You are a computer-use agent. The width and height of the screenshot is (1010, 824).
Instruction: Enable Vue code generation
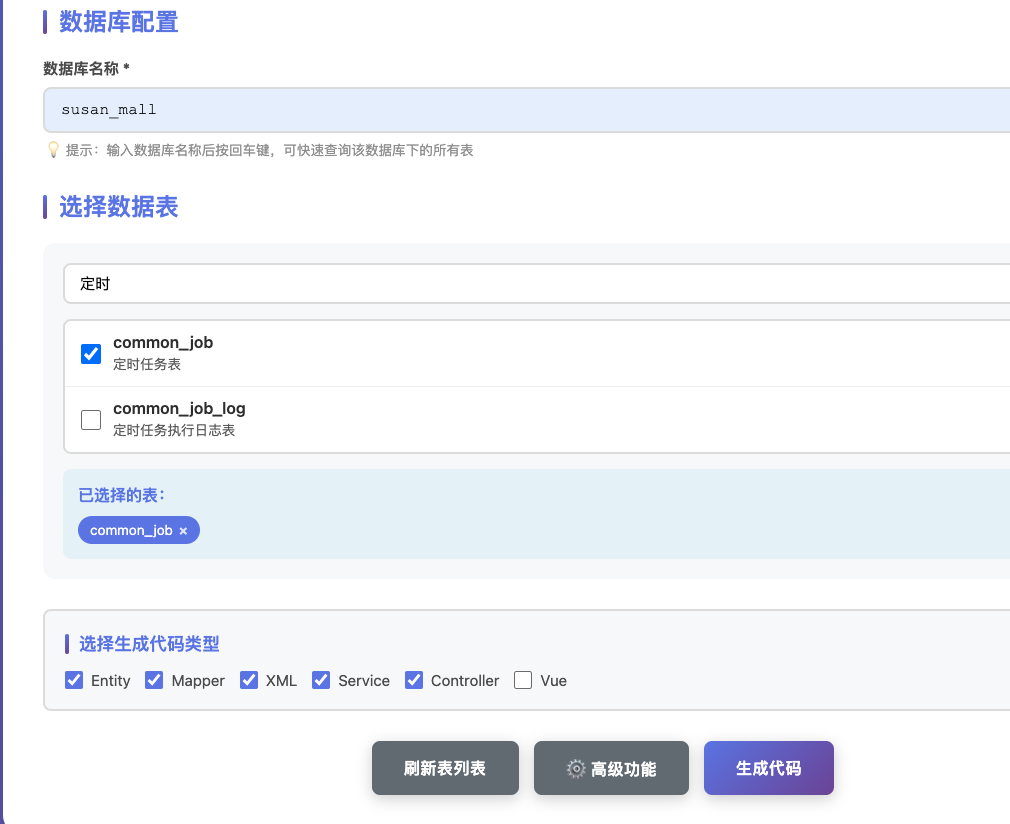coord(522,680)
